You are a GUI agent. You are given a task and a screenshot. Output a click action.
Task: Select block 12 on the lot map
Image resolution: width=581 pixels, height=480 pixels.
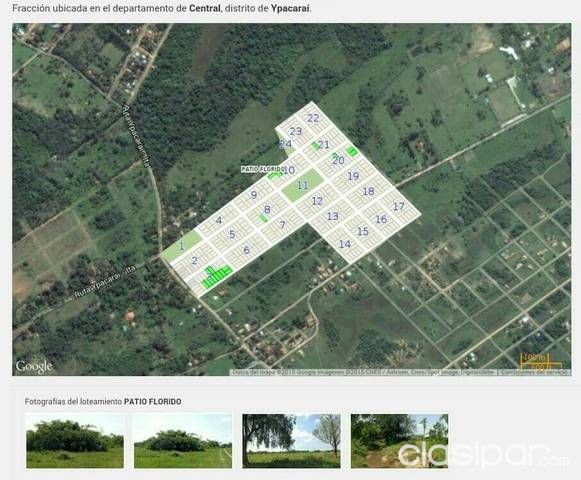tap(317, 201)
